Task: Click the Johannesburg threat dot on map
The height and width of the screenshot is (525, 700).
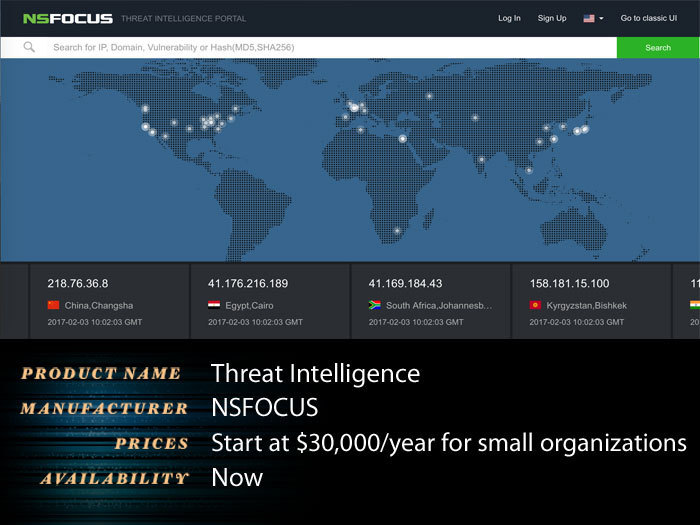Action: pos(397,231)
